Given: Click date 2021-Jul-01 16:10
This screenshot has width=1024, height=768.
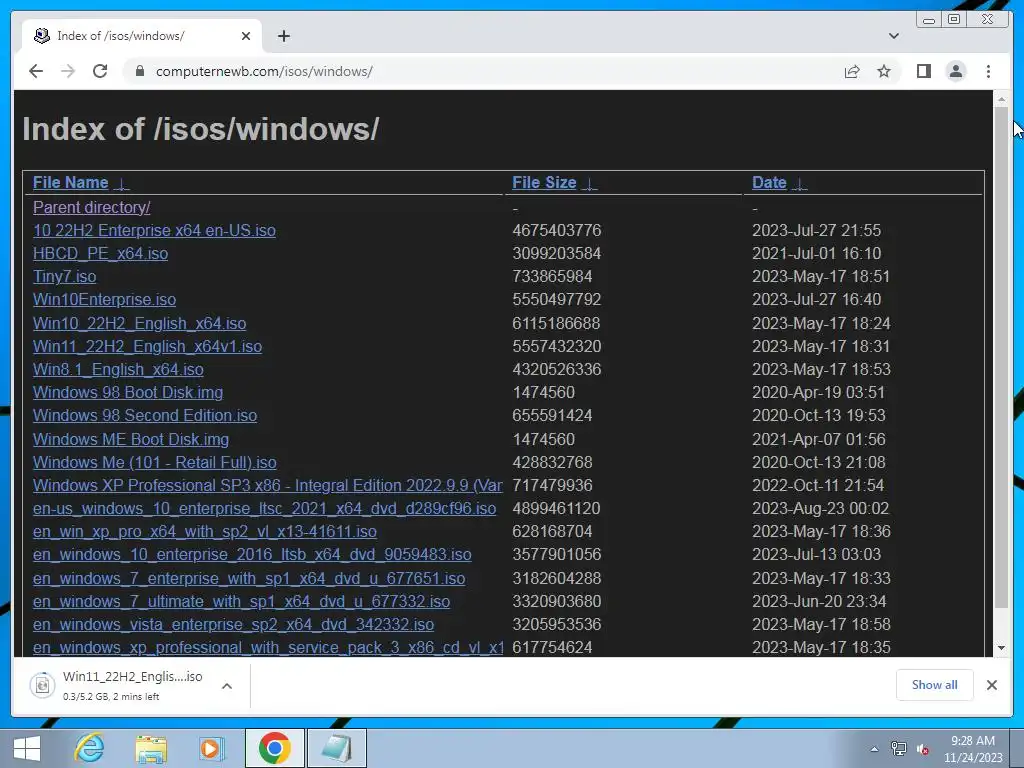Looking at the screenshot, I should (816, 253).
